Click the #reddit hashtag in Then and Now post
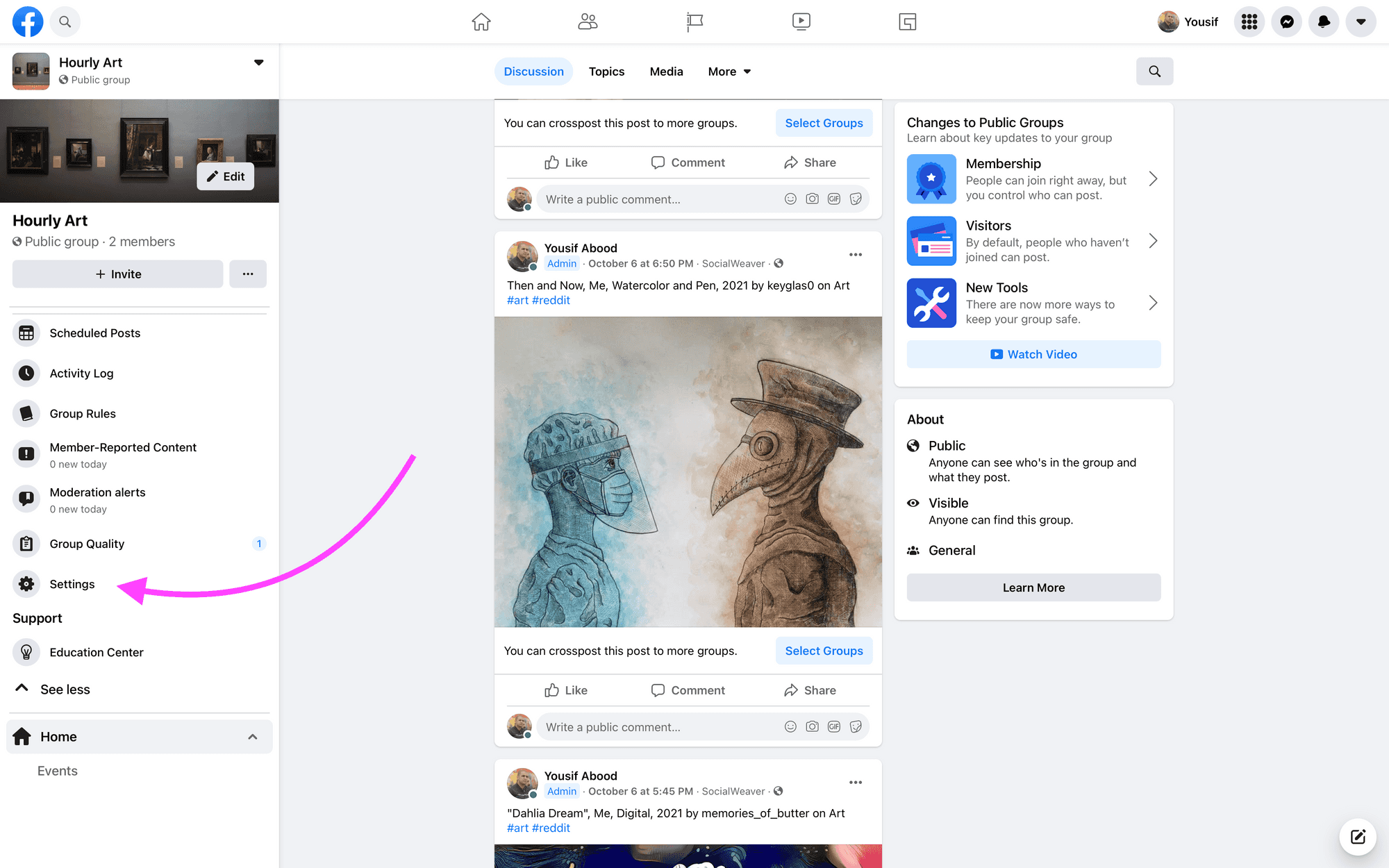This screenshot has width=1389, height=868. click(551, 300)
